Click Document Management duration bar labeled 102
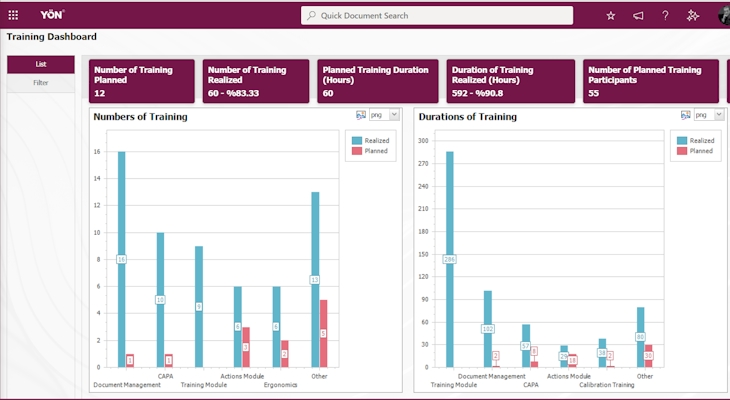The height and width of the screenshot is (400, 730). point(488,329)
